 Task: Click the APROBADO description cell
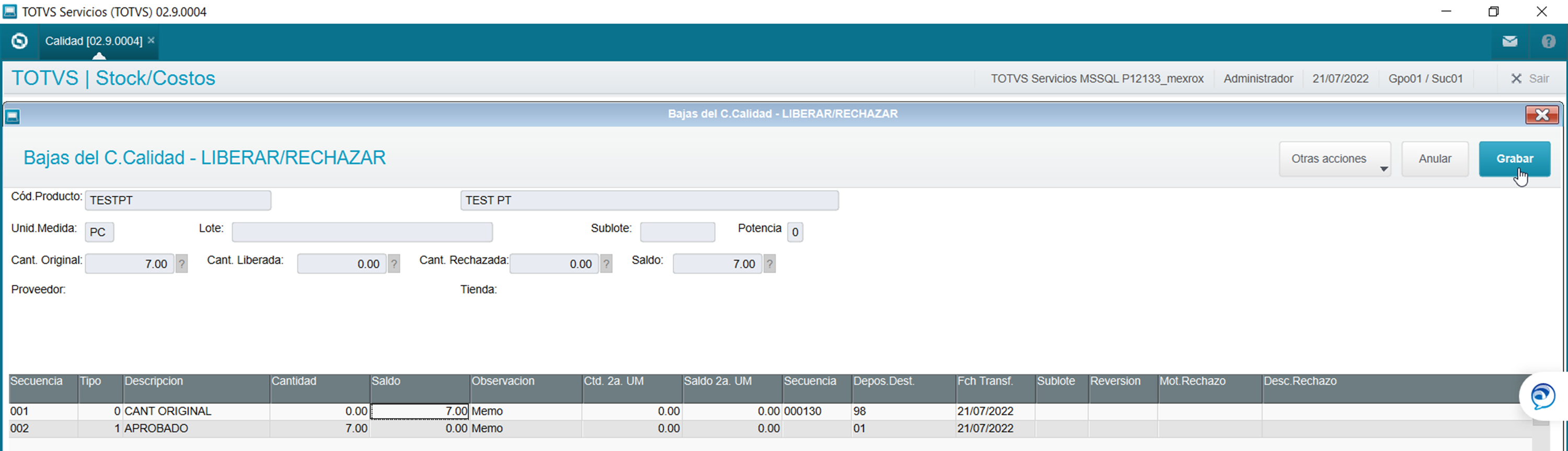[196, 429]
